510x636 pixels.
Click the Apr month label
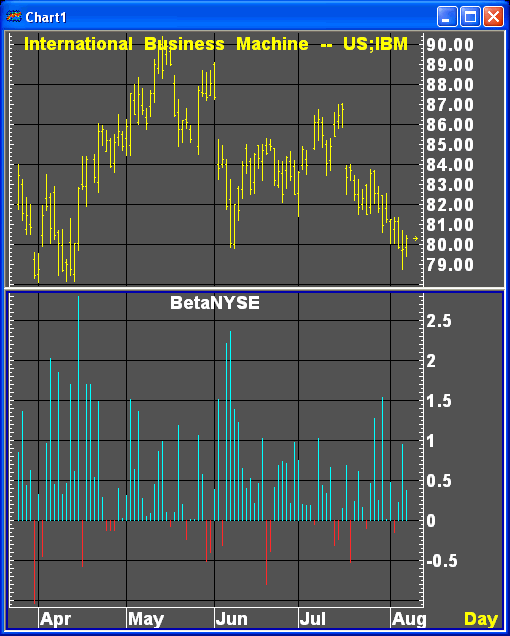click(56, 619)
